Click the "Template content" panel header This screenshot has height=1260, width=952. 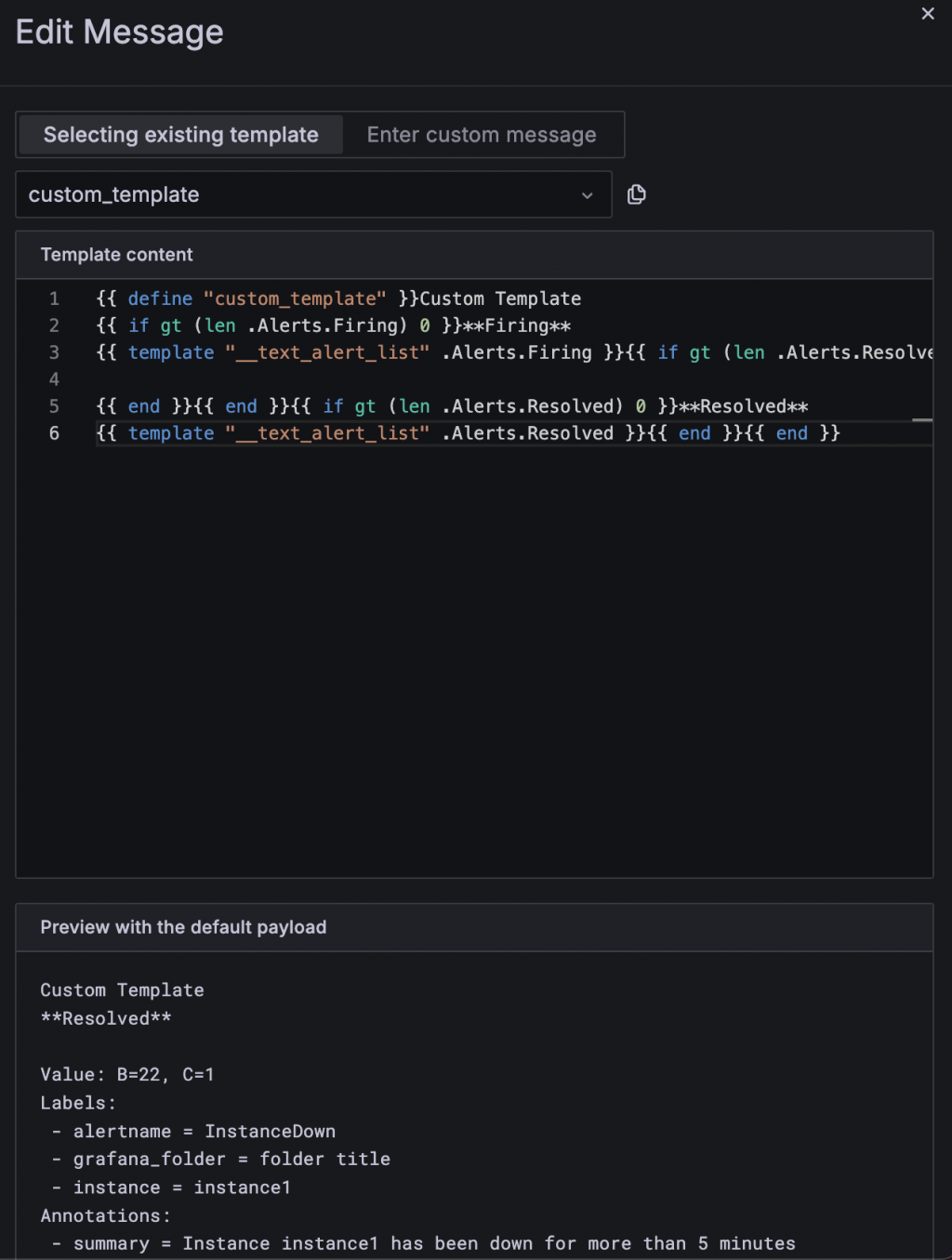pyautogui.click(x=117, y=255)
